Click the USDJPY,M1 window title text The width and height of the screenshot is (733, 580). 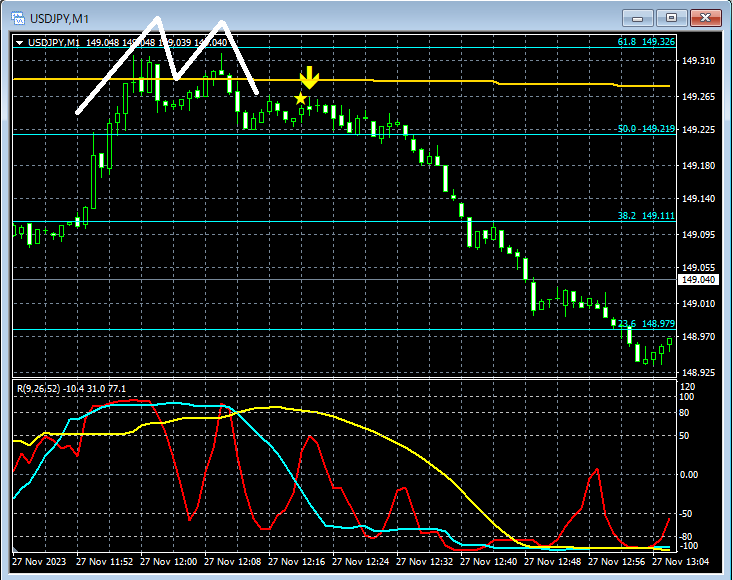[x=59, y=19]
